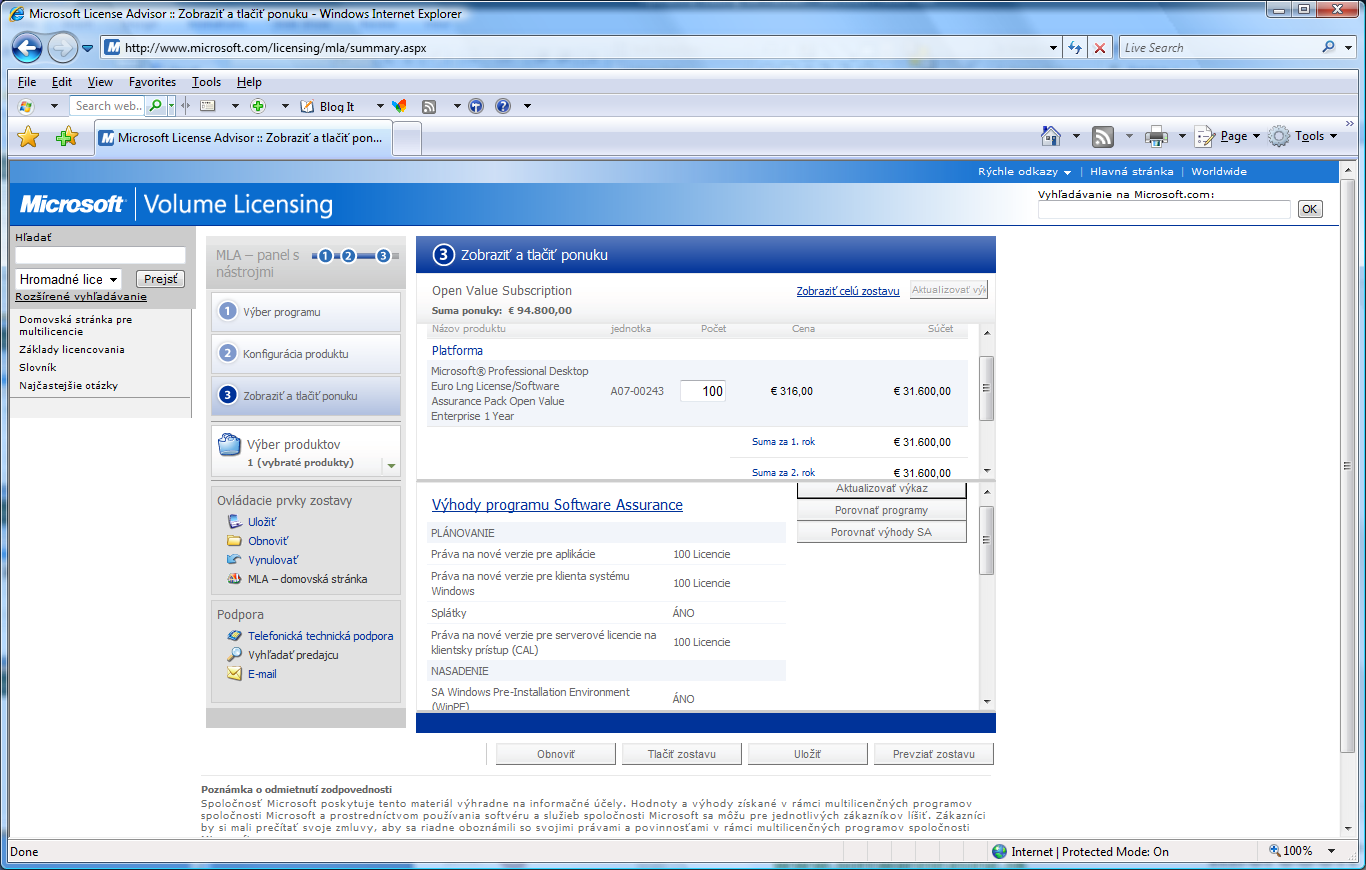Click the Home page house icon
Image resolution: width=1366 pixels, height=870 pixels.
click(1051, 136)
